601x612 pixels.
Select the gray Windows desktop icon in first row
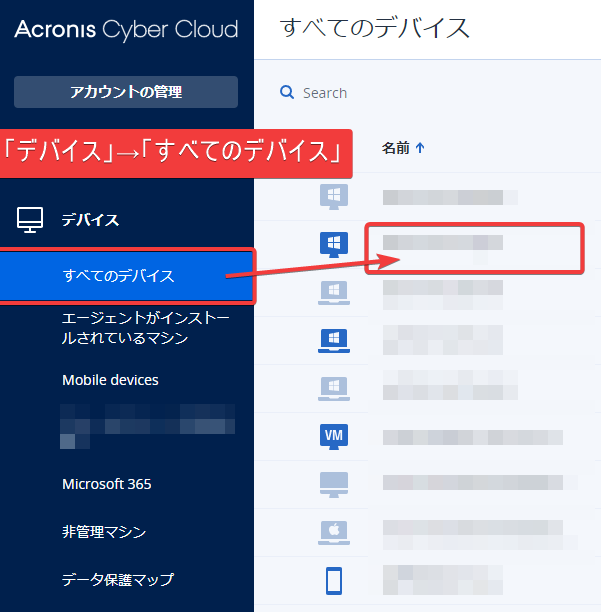pos(333,195)
